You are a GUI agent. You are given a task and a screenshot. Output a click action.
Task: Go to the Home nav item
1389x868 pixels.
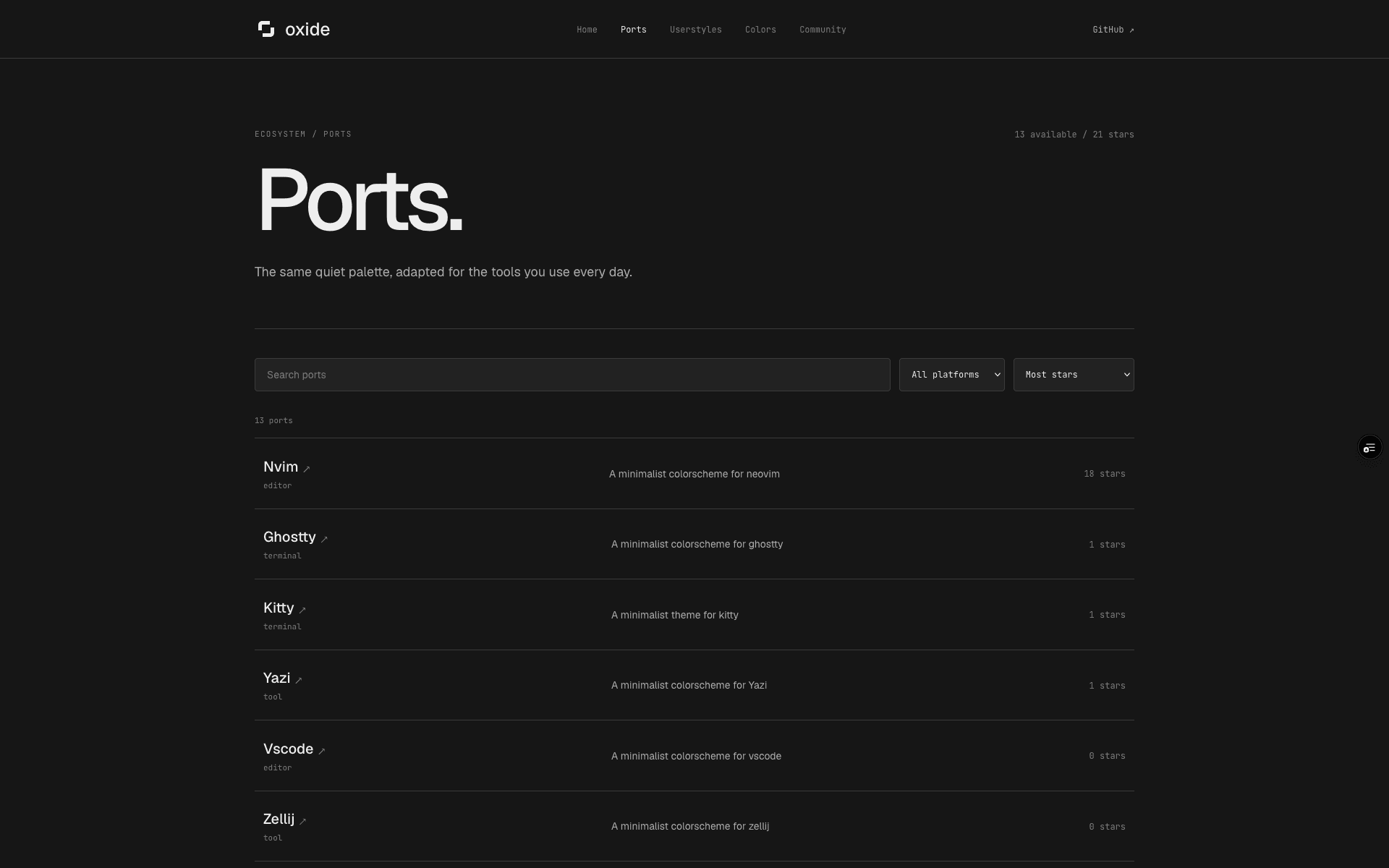(x=587, y=30)
